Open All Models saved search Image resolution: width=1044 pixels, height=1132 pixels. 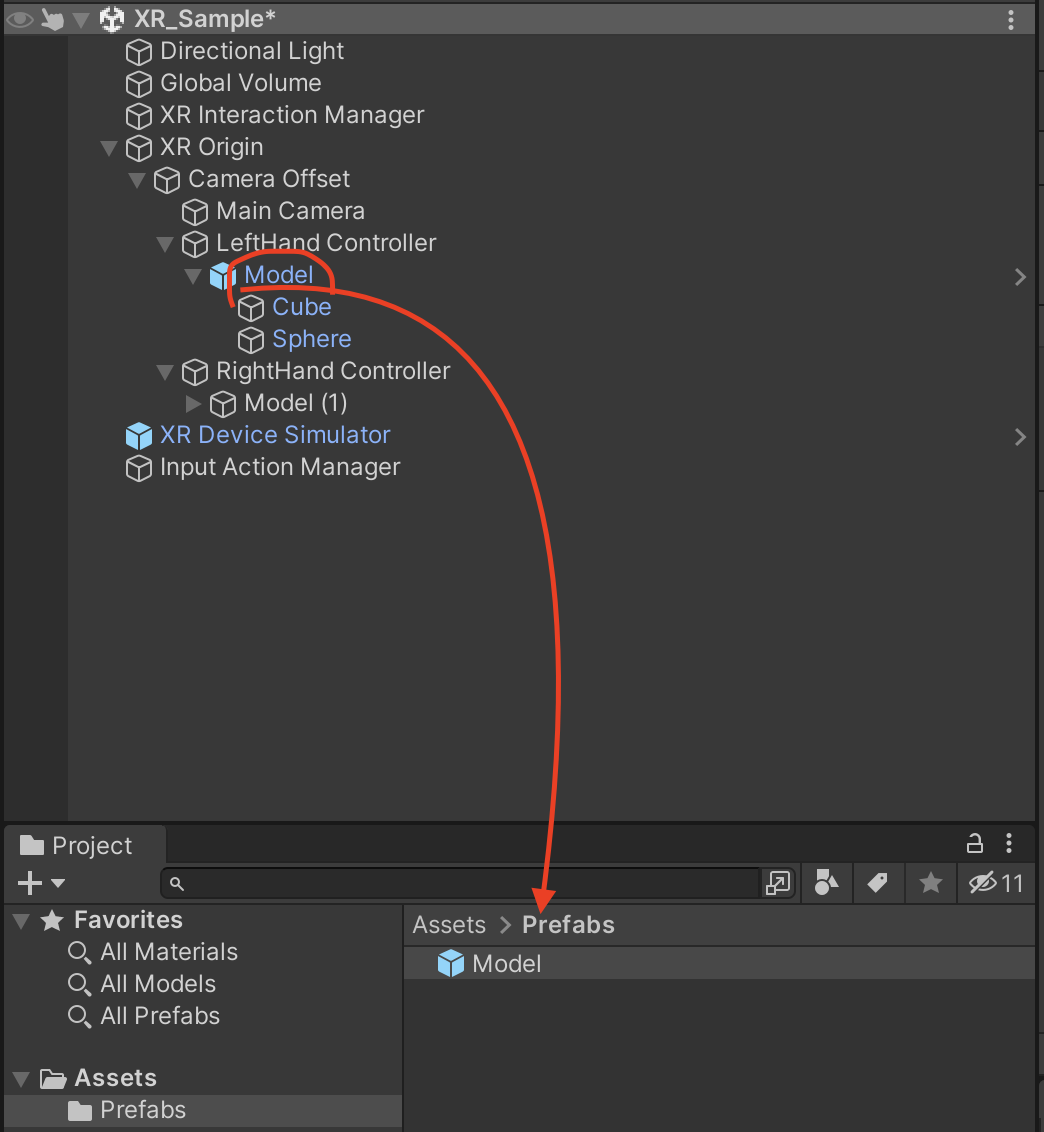pyautogui.click(x=158, y=984)
